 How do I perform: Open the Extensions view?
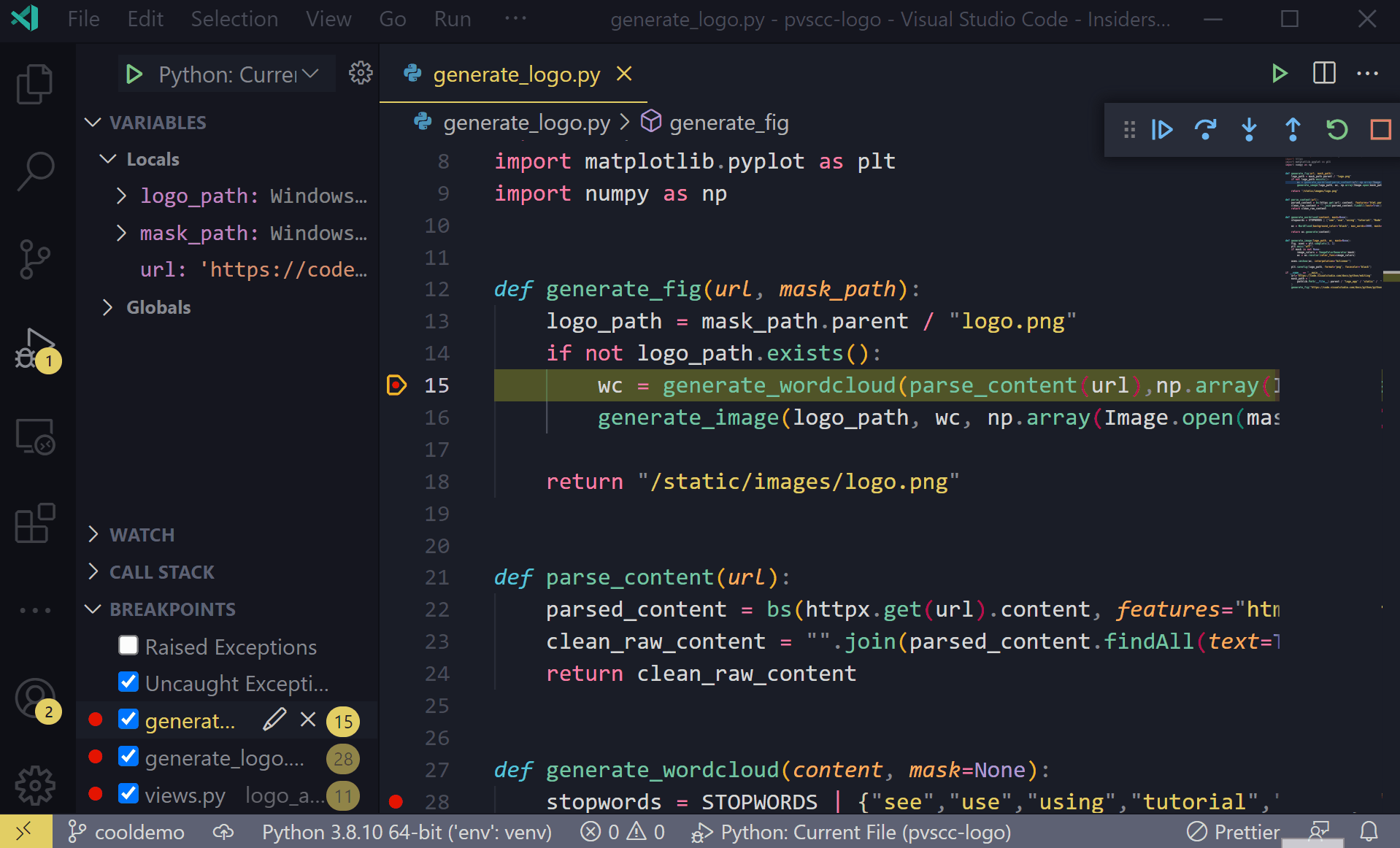(34, 523)
